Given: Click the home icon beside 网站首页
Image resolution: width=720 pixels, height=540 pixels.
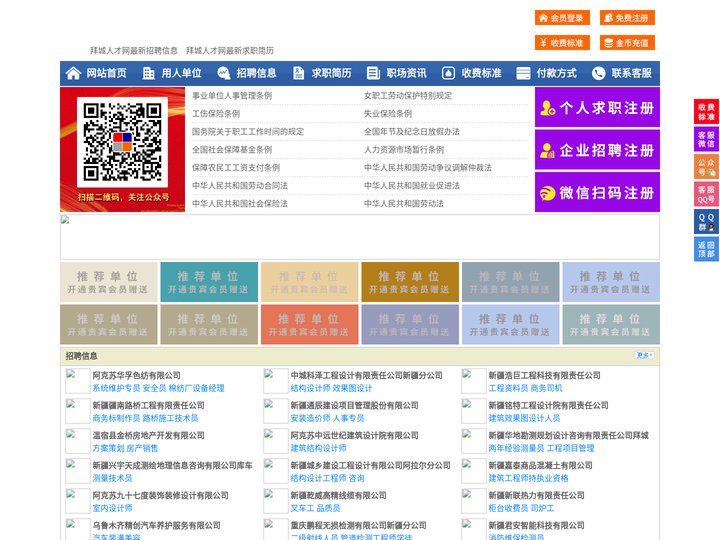Looking at the screenshot, I should pyautogui.click(x=73, y=73).
